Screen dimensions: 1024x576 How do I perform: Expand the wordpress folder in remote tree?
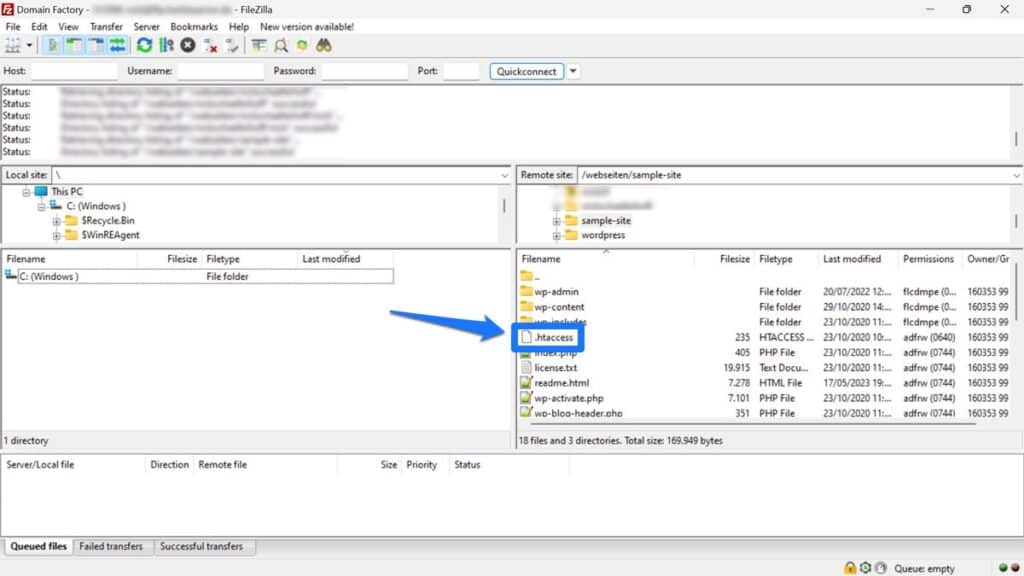tap(557, 236)
